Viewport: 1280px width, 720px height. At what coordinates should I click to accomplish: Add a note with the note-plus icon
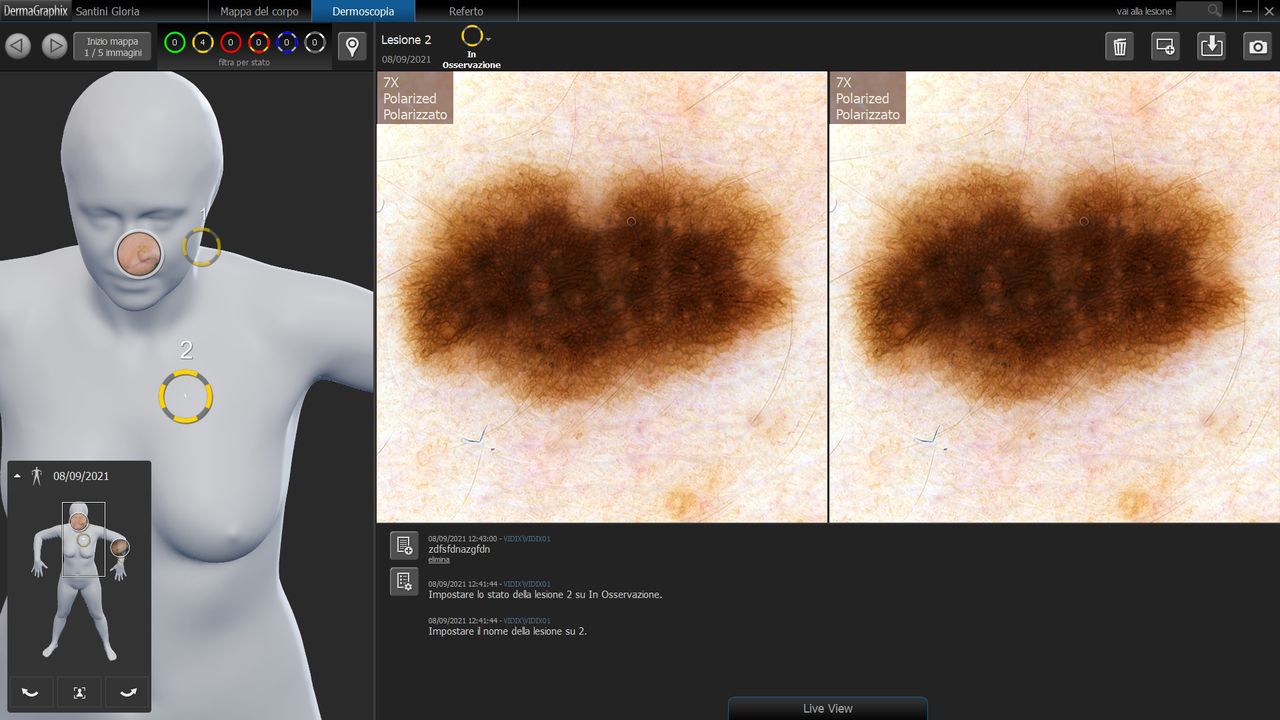pos(404,545)
